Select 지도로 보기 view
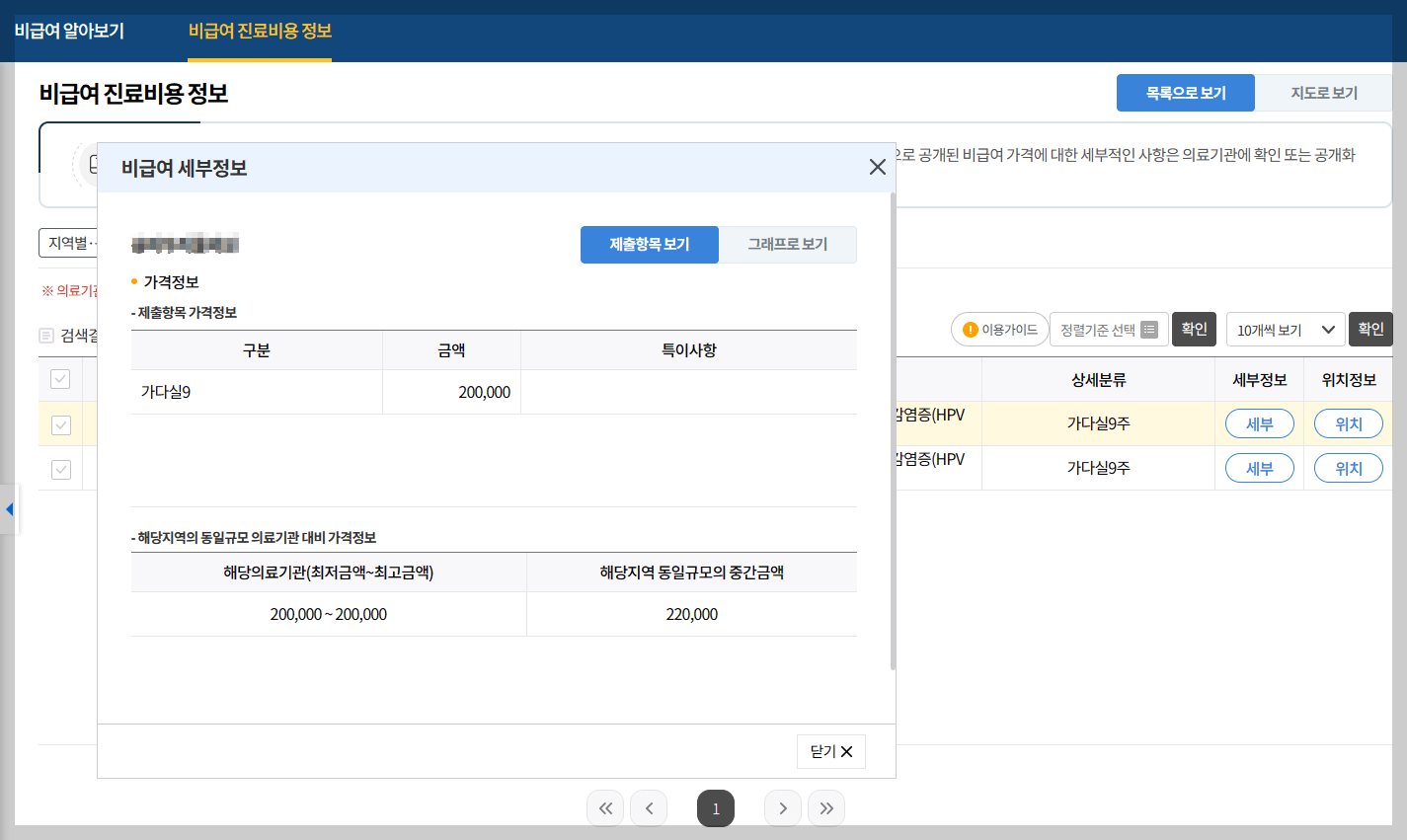Screen dimensions: 1407x840 click(x=1324, y=93)
